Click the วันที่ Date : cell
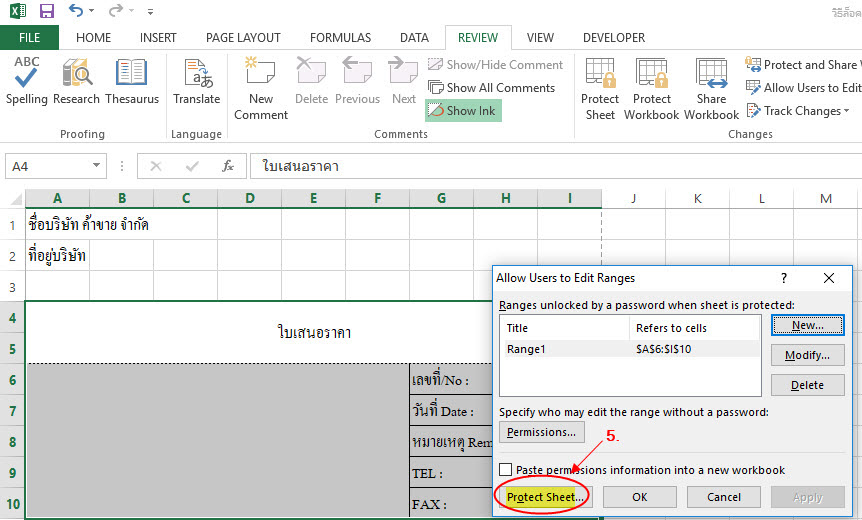The image size is (862, 520). [451, 411]
